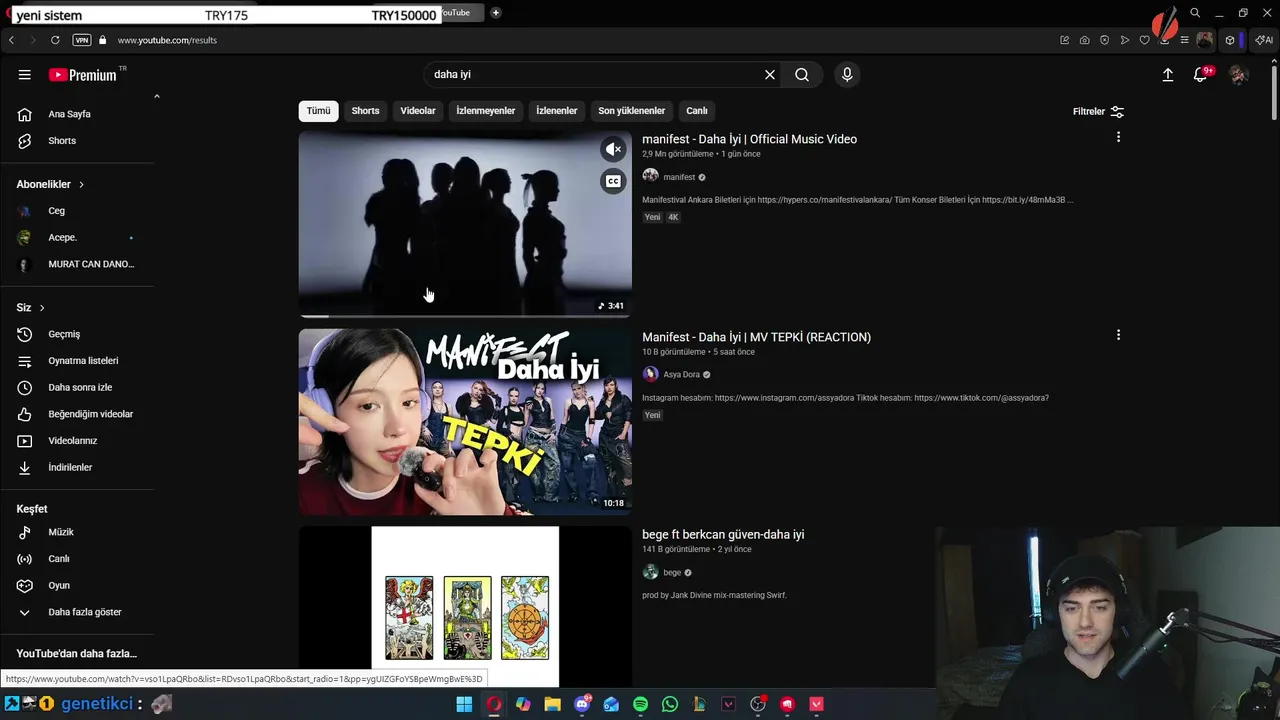This screenshot has width=1280, height=720.
Task: Expand Abonelikler subscriptions section
Action: pyautogui.click(x=50, y=184)
